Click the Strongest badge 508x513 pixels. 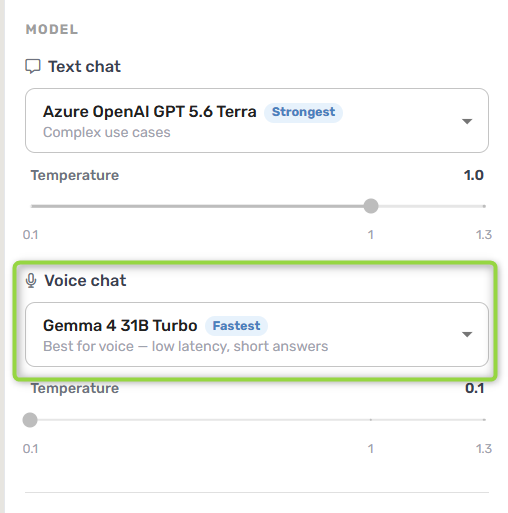[x=303, y=112]
